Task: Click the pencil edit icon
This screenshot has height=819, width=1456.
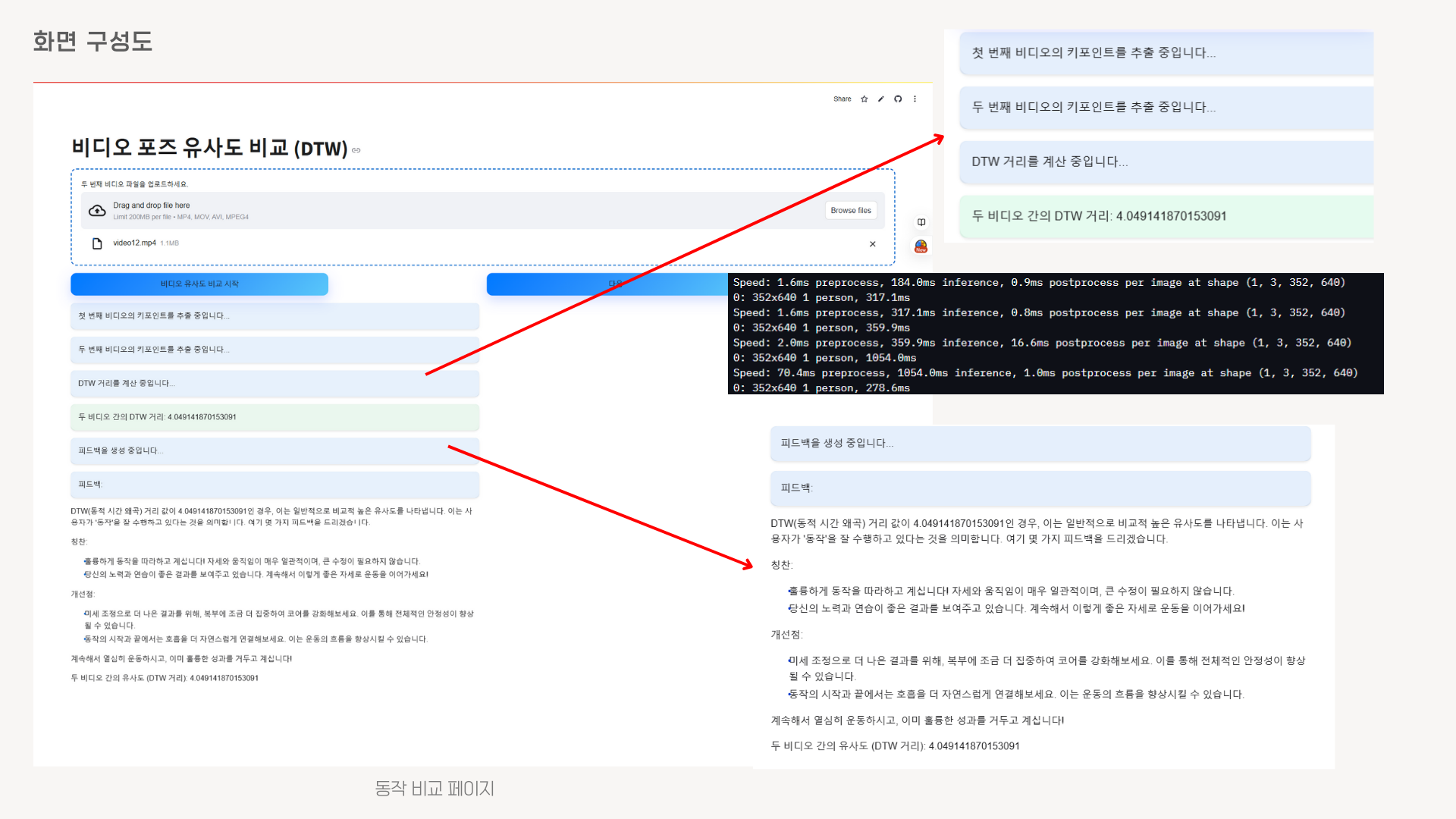Action: (x=880, y=99)
